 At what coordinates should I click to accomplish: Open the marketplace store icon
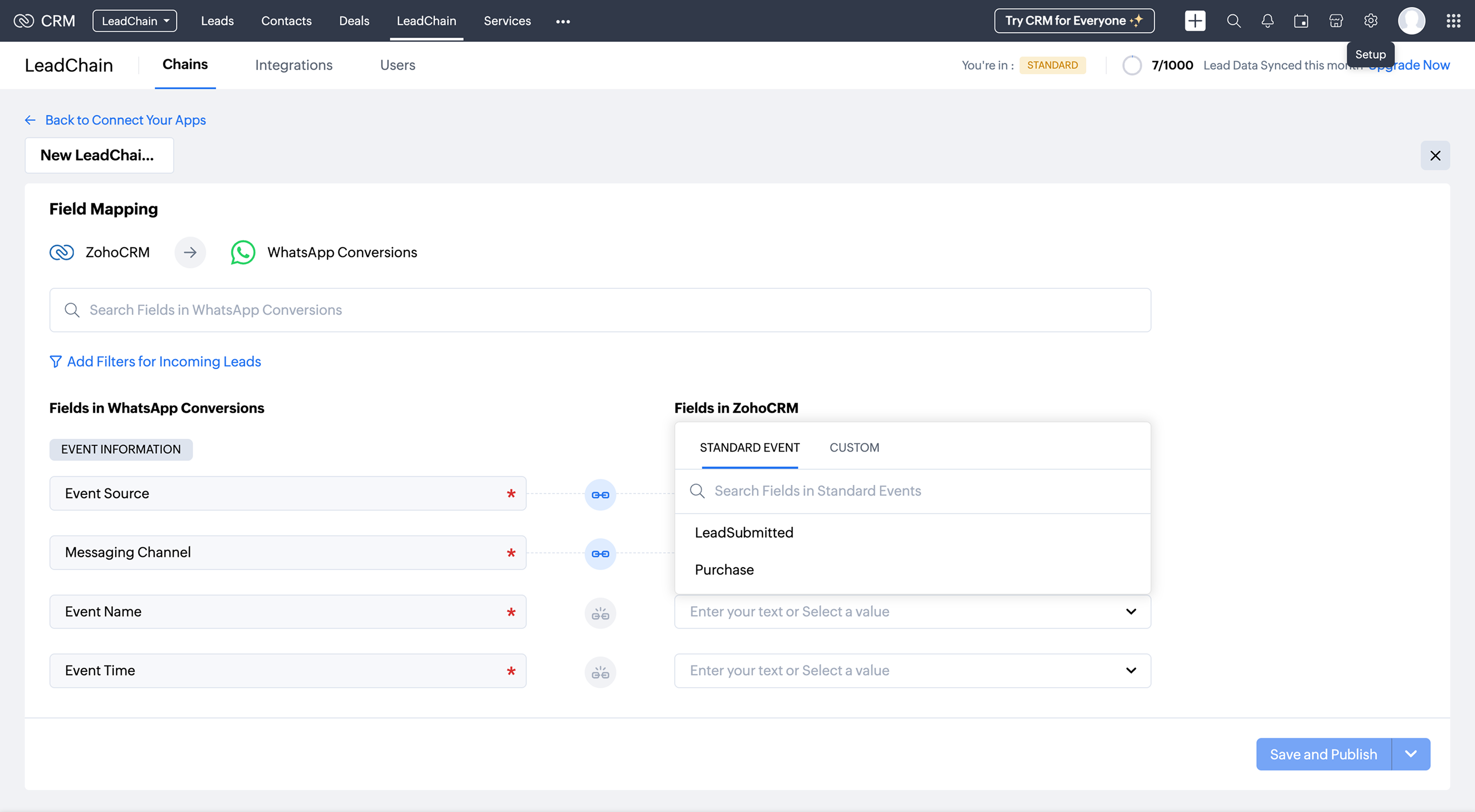(1336, 21)
